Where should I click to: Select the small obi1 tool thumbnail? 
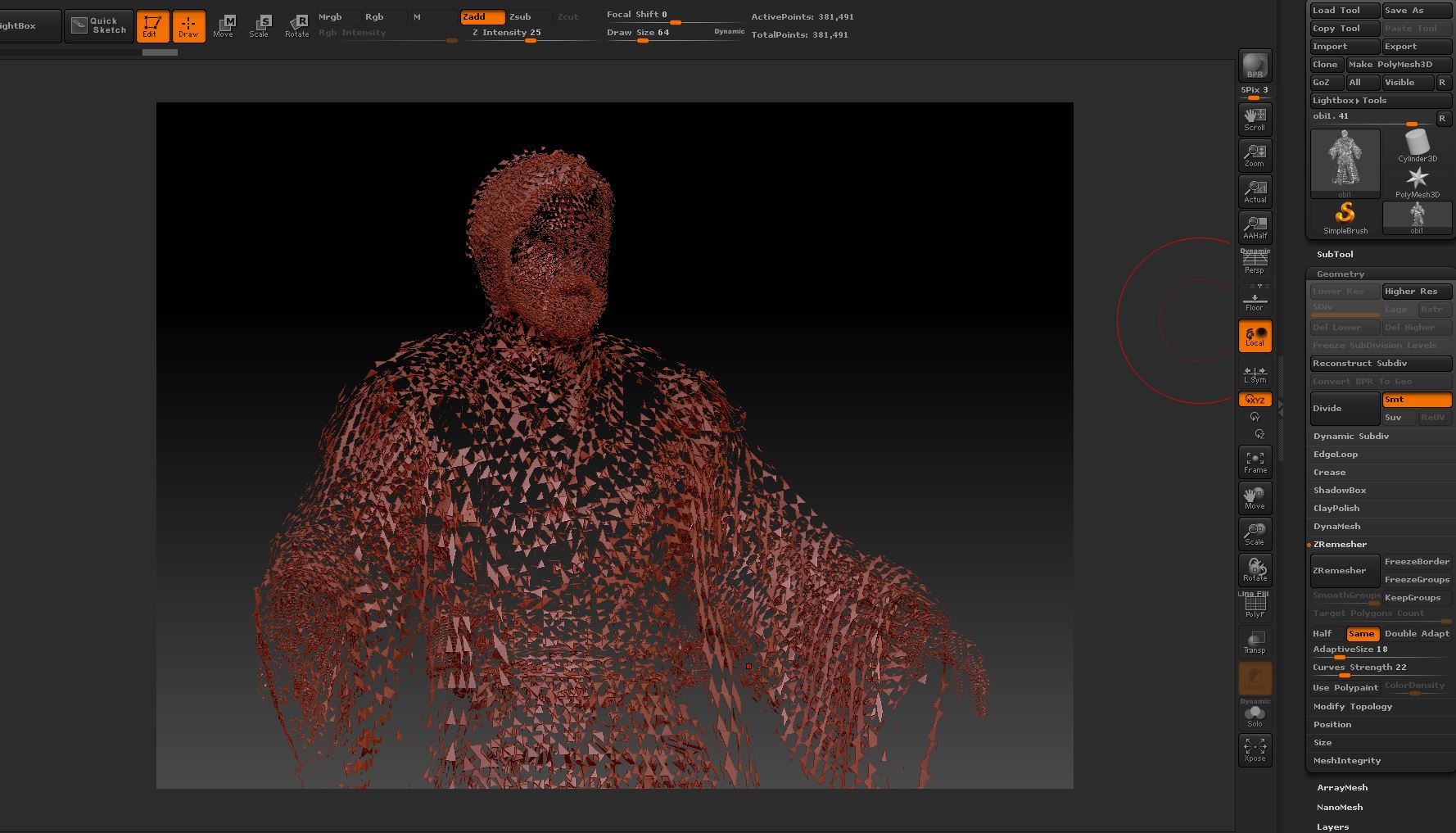[1417, 219]
